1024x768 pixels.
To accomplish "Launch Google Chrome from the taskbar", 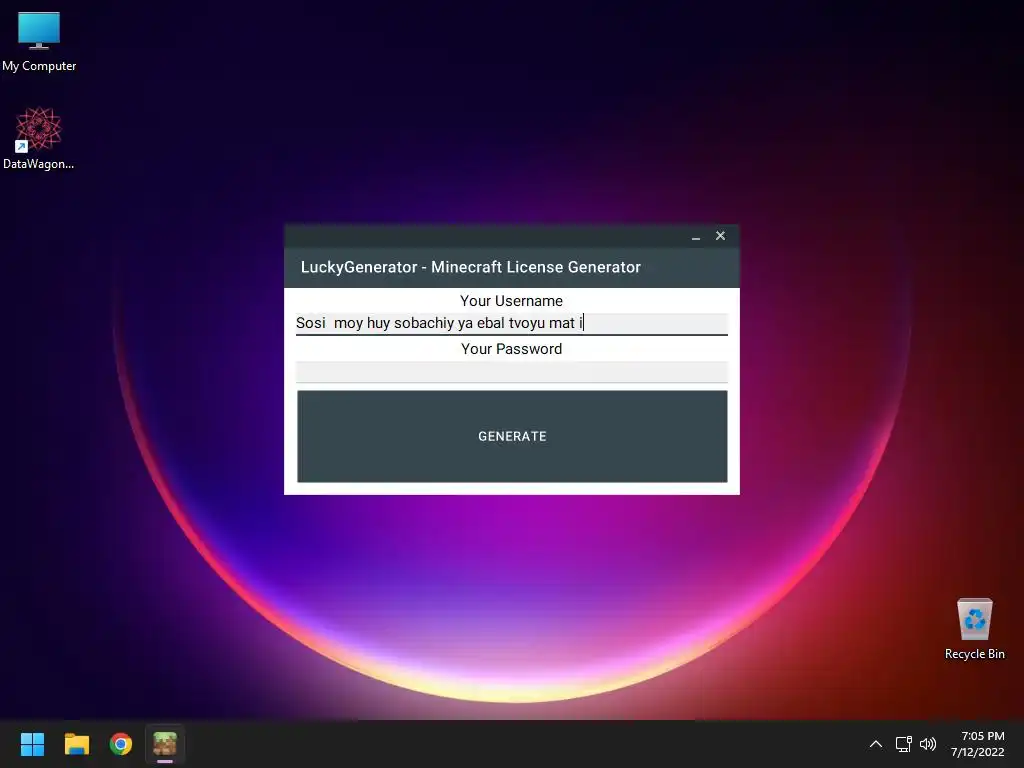I will coord(121,744).
